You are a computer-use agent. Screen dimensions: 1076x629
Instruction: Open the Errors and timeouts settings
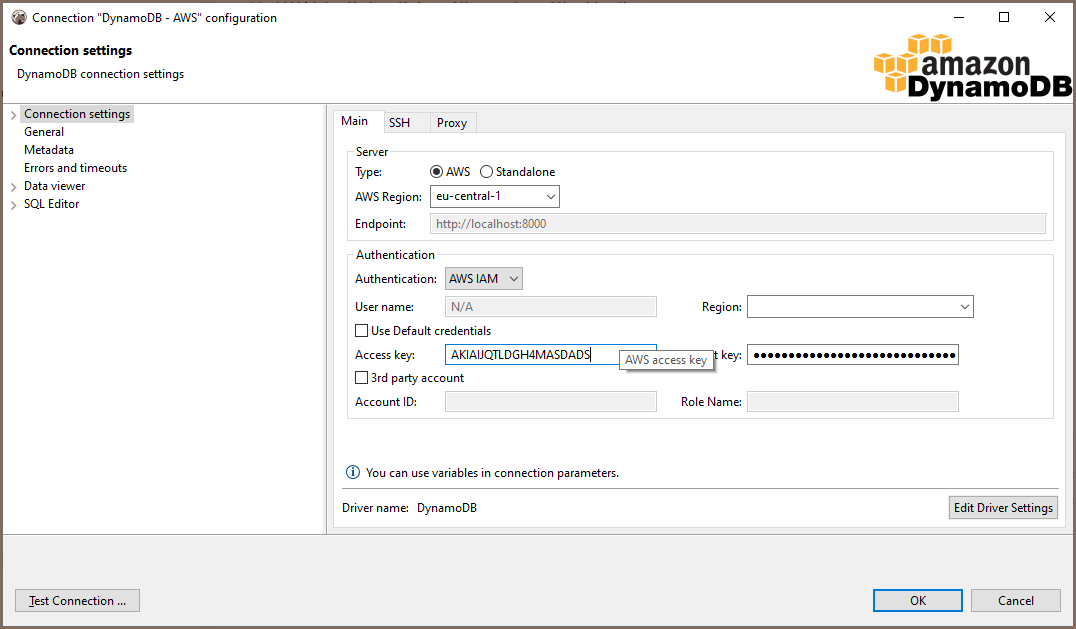pos(75,167)
